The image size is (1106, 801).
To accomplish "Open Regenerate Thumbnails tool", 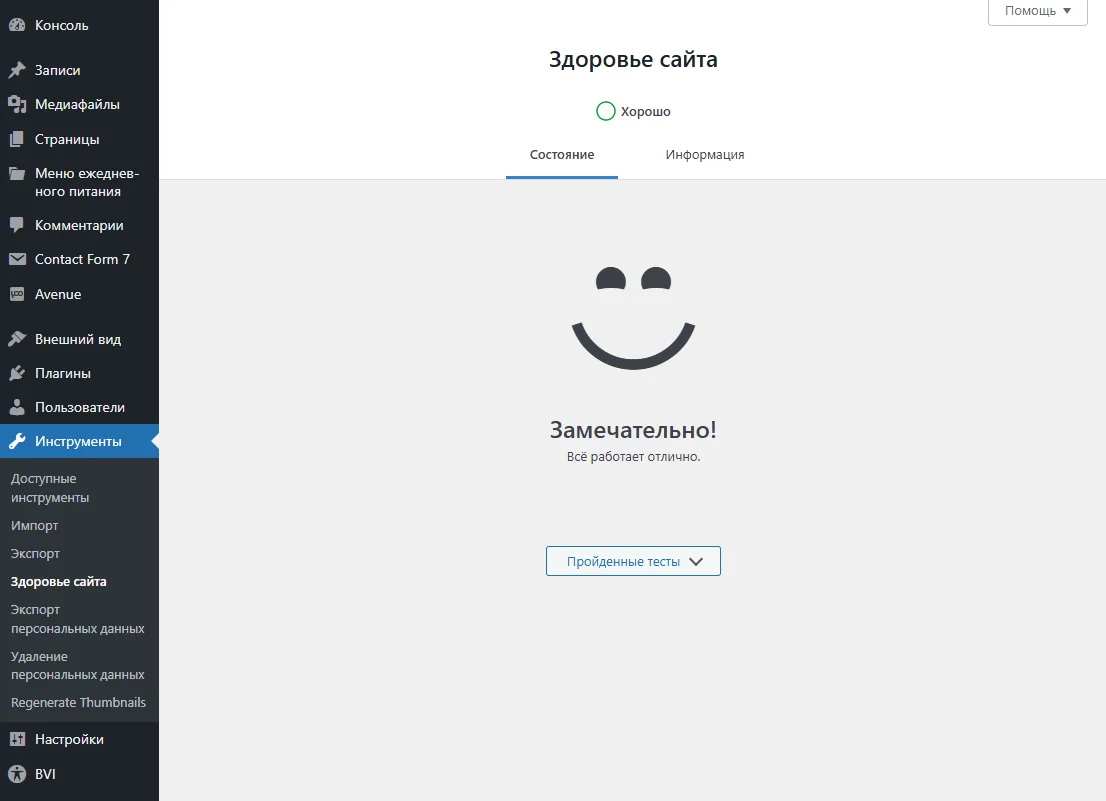I will pyautogui.click(x=77, y=702).
